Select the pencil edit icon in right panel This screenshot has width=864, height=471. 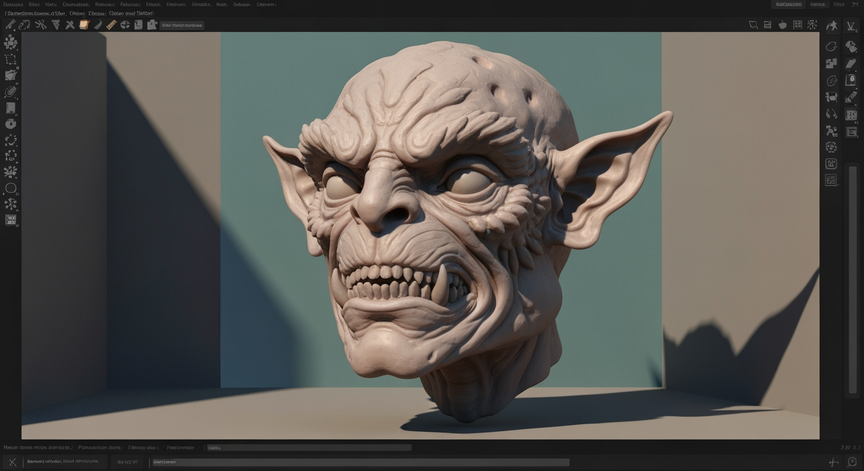(851, 98)
